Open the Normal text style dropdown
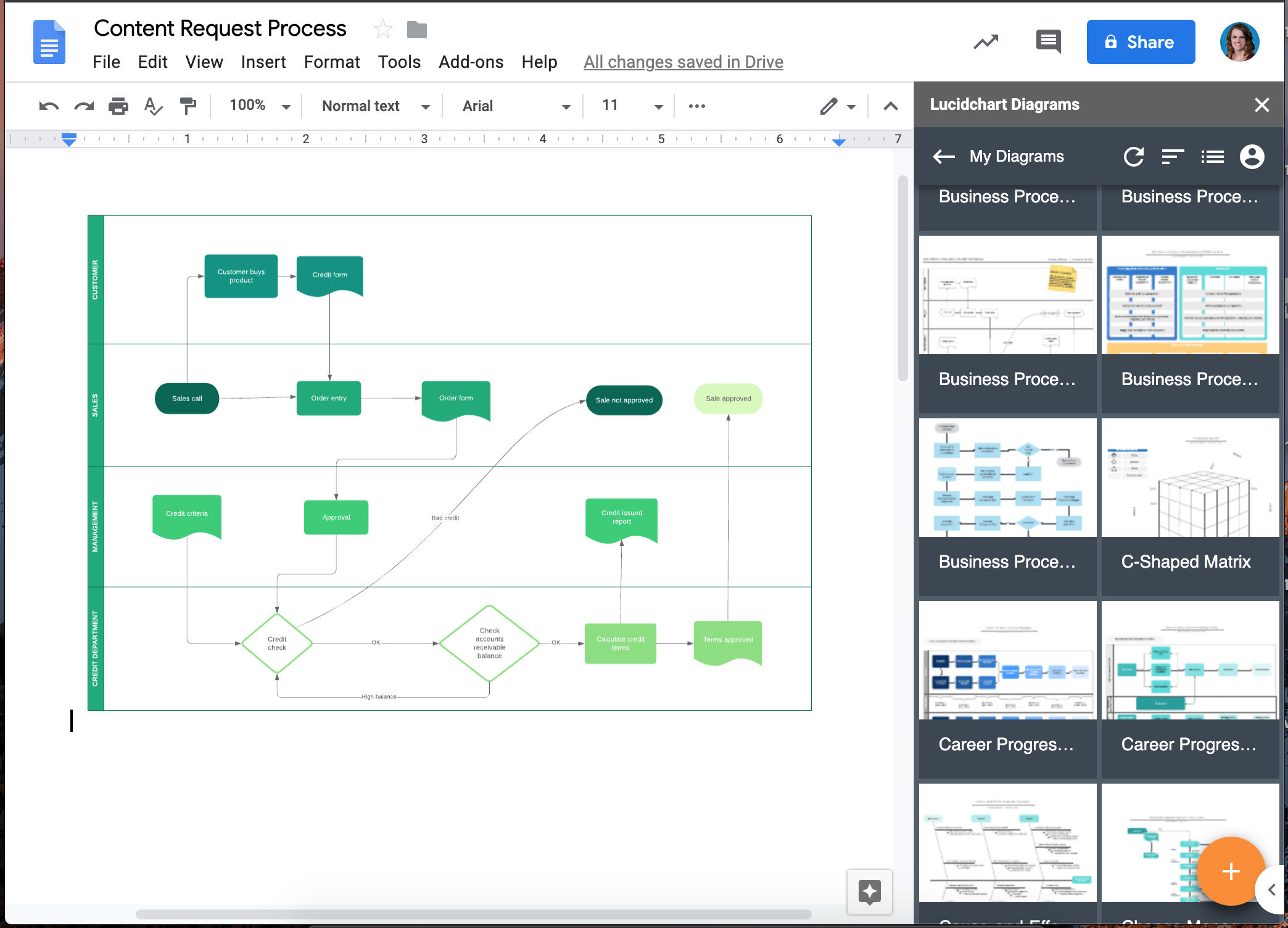 (x=374, y=105)
